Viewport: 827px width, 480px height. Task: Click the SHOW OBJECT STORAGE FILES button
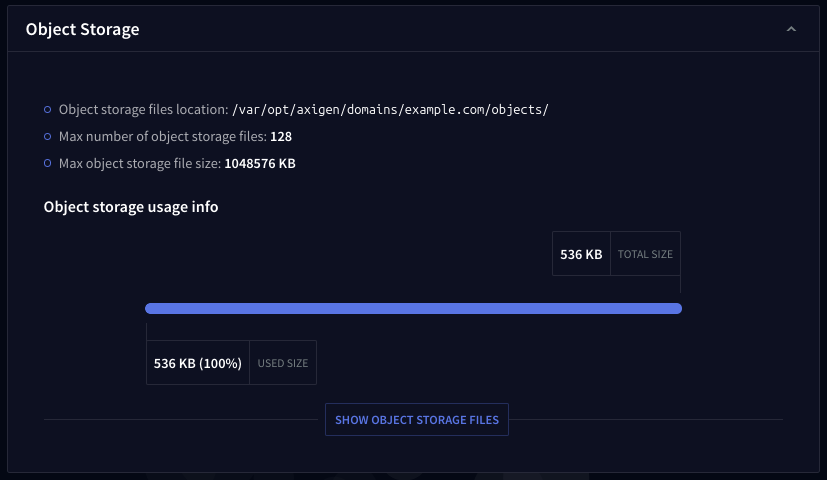[417, 420]
